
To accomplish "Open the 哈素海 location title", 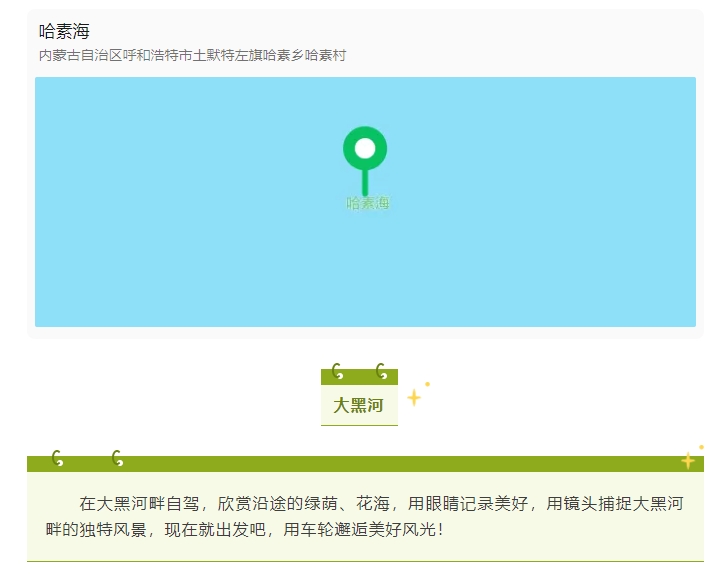I will click(64, 32).
